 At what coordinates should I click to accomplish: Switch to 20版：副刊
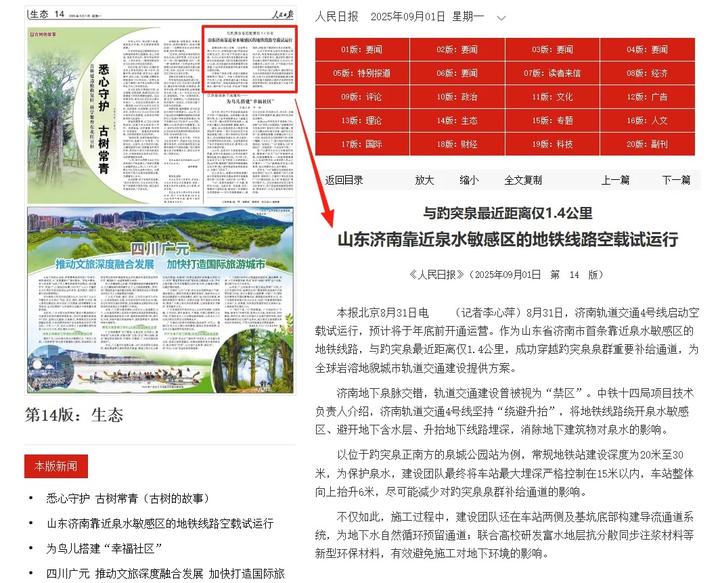(x=647, y=144)
